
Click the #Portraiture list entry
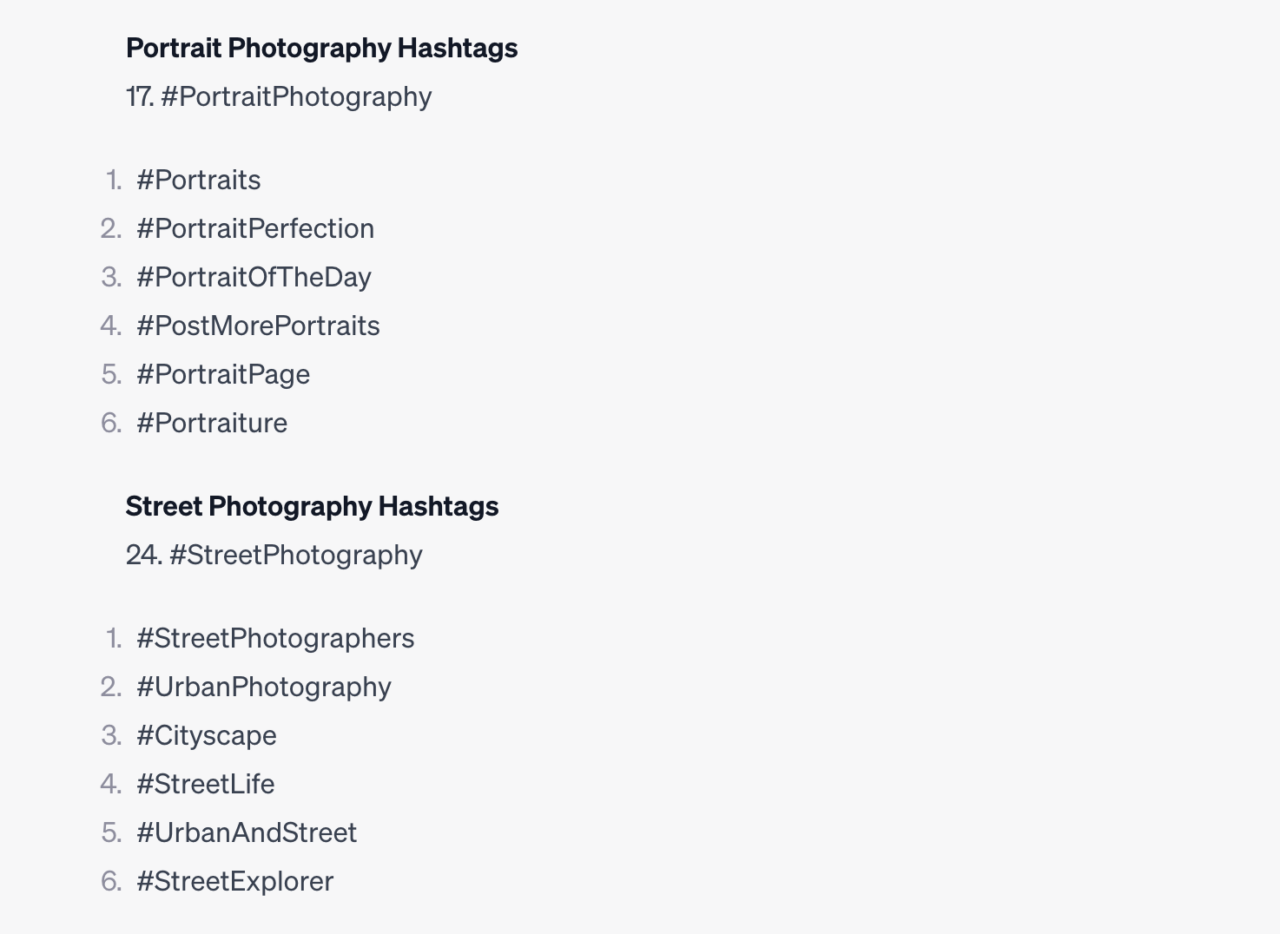click(212, 423)
